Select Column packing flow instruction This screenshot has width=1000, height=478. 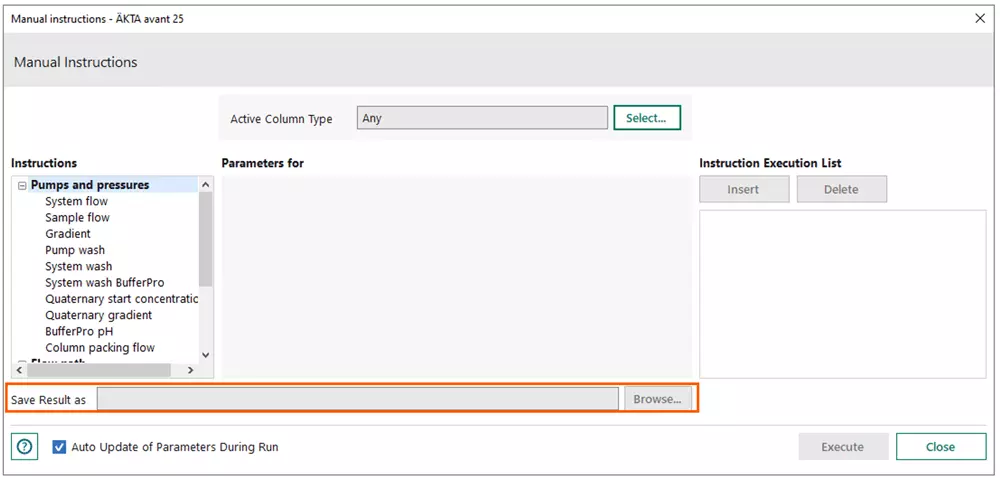point(100,348)
